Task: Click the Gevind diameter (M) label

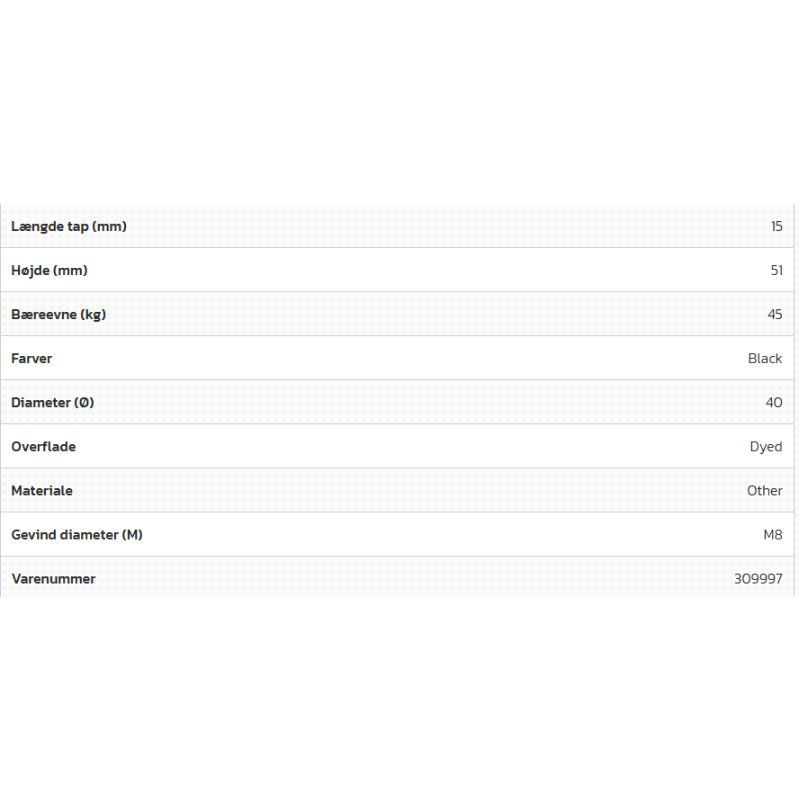Action: tap(77, 534)
